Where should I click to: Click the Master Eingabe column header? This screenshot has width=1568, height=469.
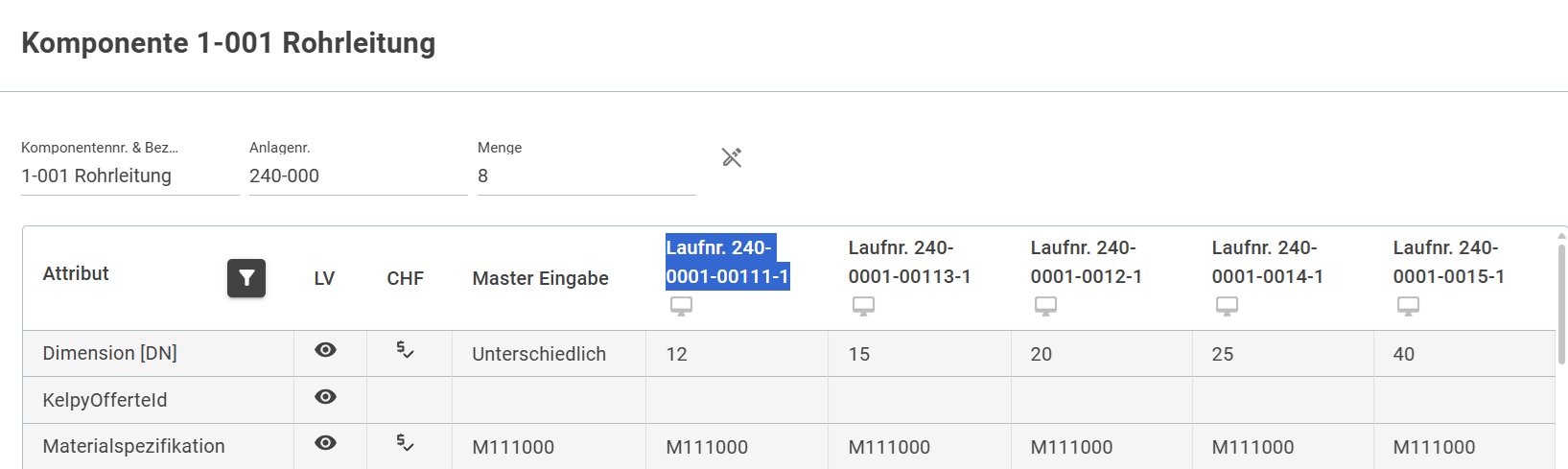click(x=540, y=278)
